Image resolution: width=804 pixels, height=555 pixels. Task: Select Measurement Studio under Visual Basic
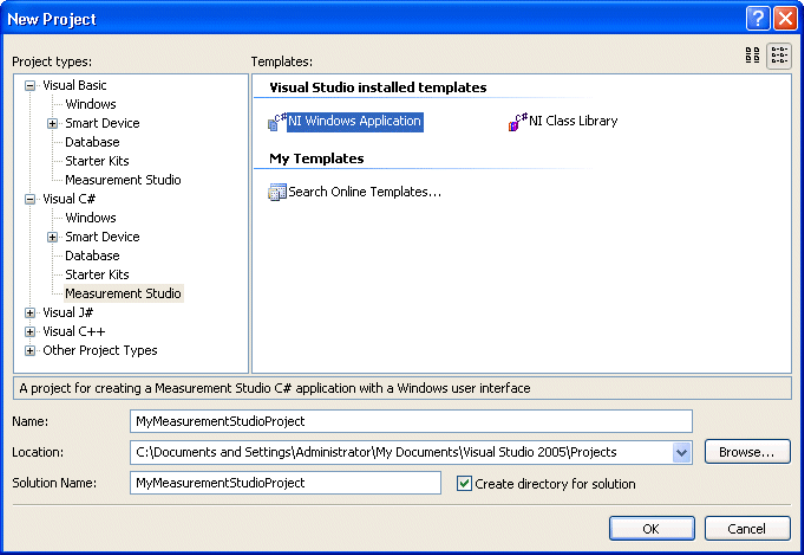click(123, 180)
